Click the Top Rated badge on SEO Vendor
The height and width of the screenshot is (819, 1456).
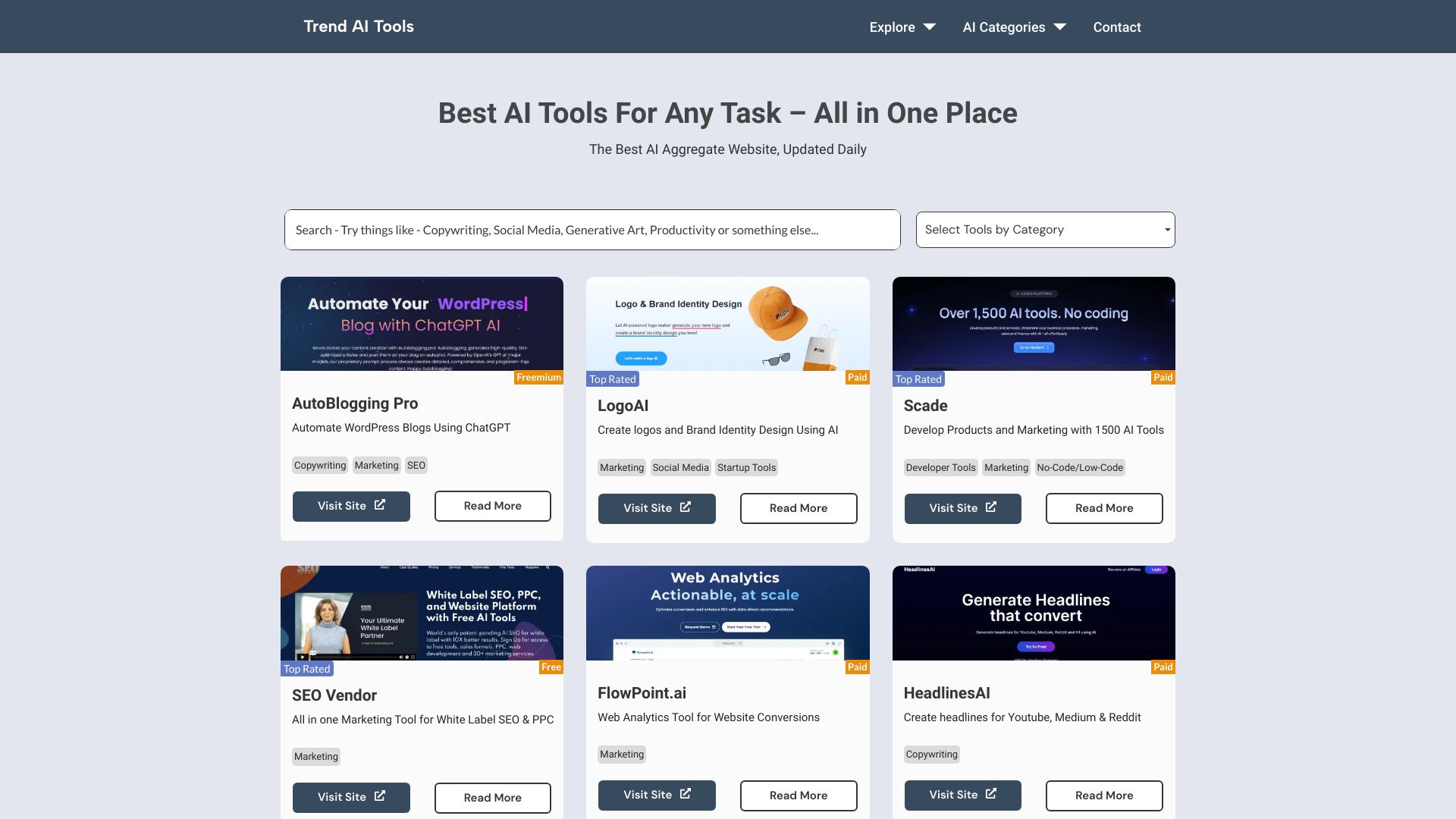point(307,668)
